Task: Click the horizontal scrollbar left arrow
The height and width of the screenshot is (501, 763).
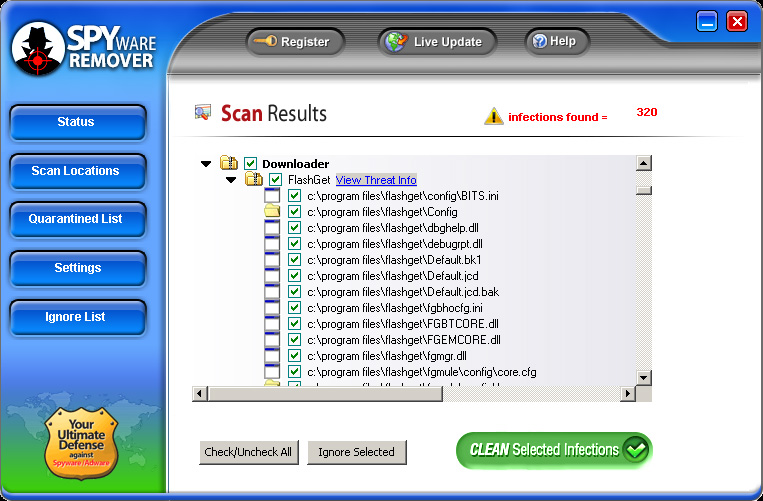Action: [x=200, y=393]
